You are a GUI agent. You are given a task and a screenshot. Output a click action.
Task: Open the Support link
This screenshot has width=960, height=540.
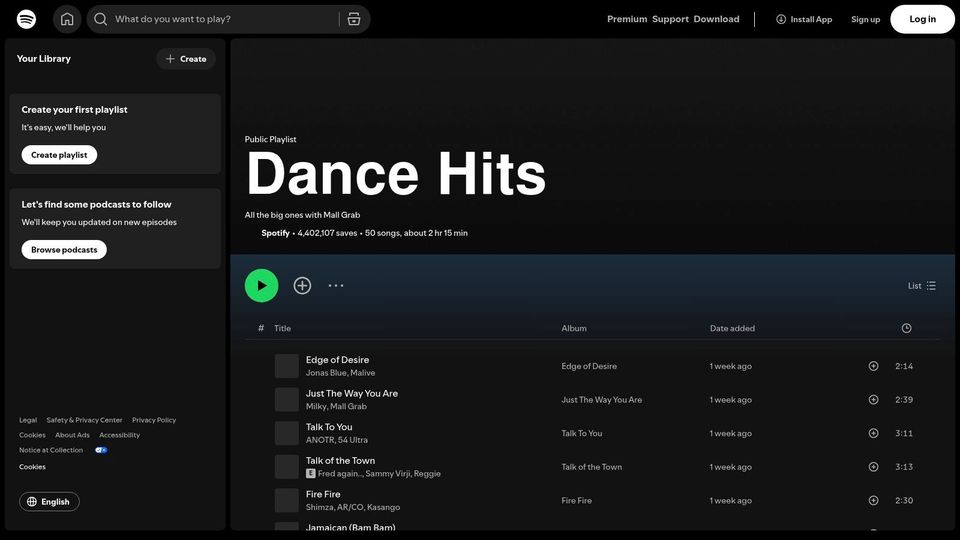coord(670,19)
